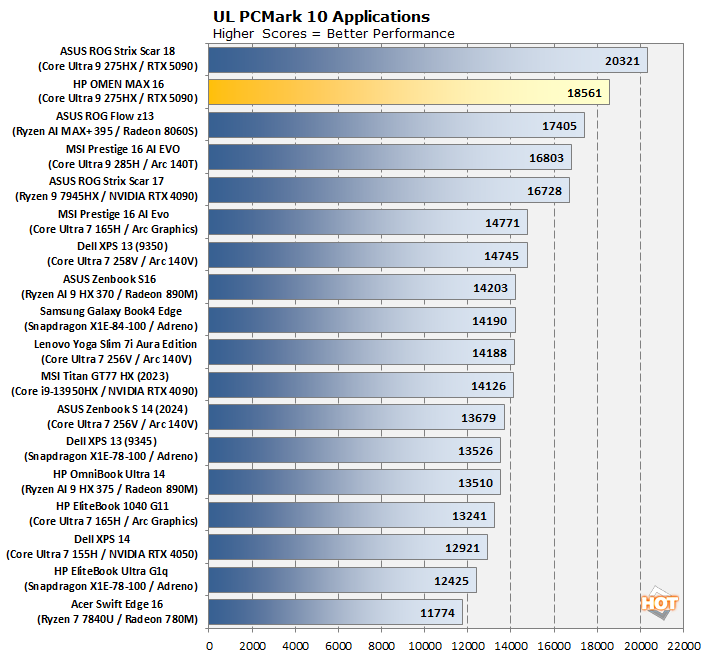Select the ASUS ROG Strix Scar 17 label

tap(107, 189)
